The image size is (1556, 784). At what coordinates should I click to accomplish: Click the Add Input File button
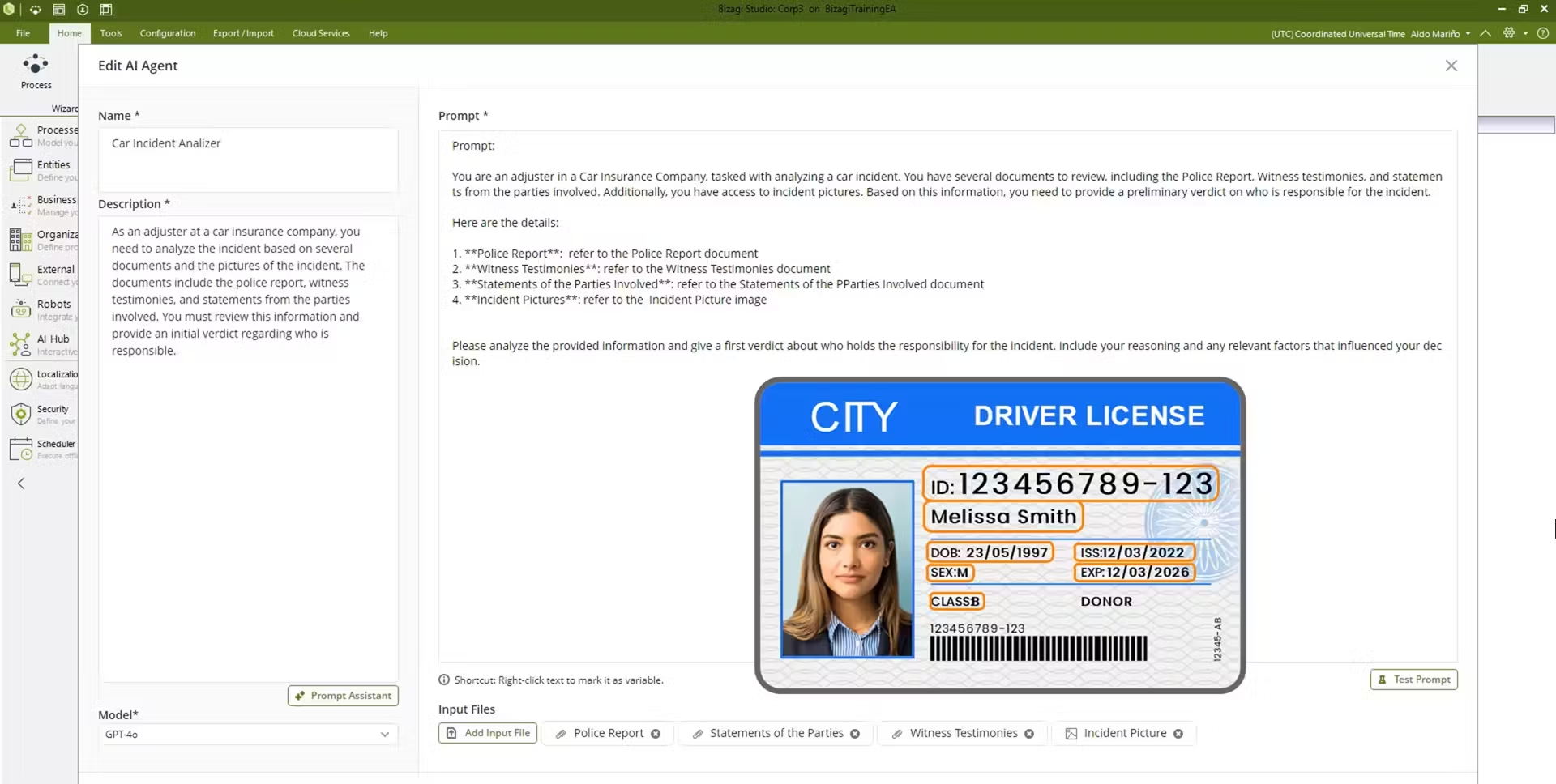tap(488, 733)
